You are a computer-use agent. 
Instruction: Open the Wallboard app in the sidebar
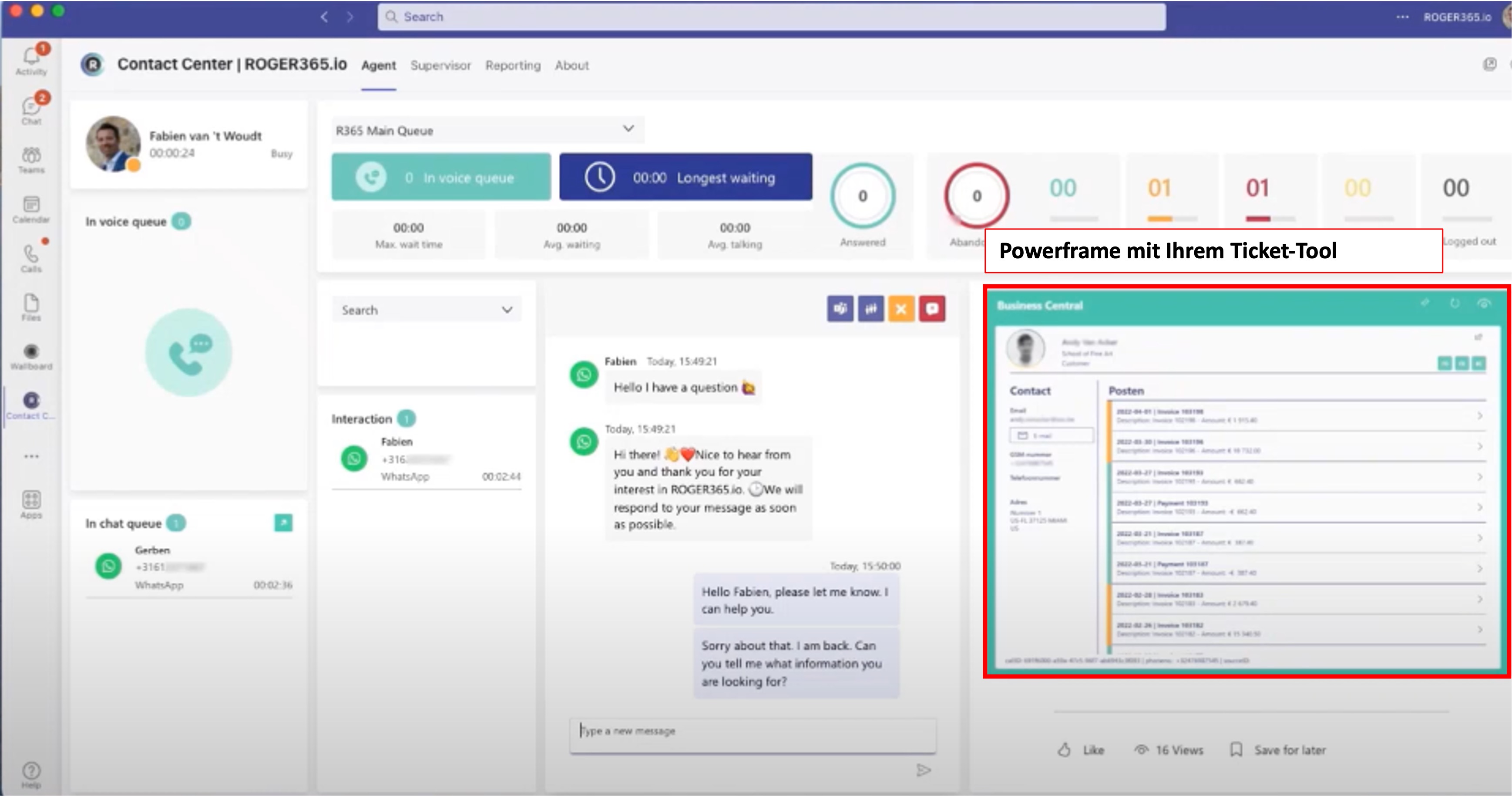[x=31, y=357]
